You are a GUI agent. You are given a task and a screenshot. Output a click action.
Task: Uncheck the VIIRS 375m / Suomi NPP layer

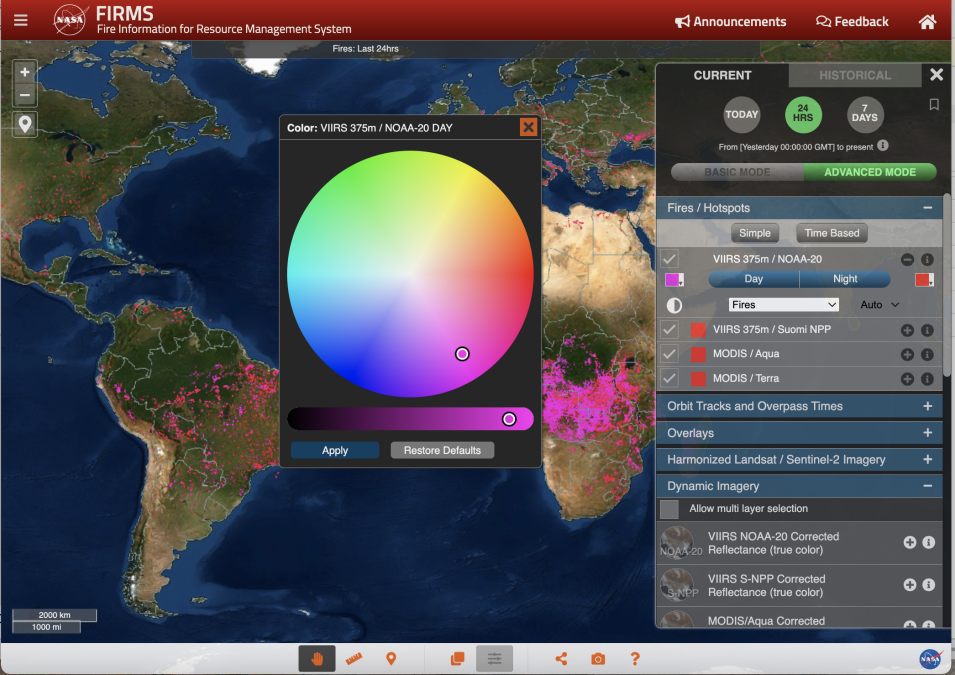(x=669, y=330)
